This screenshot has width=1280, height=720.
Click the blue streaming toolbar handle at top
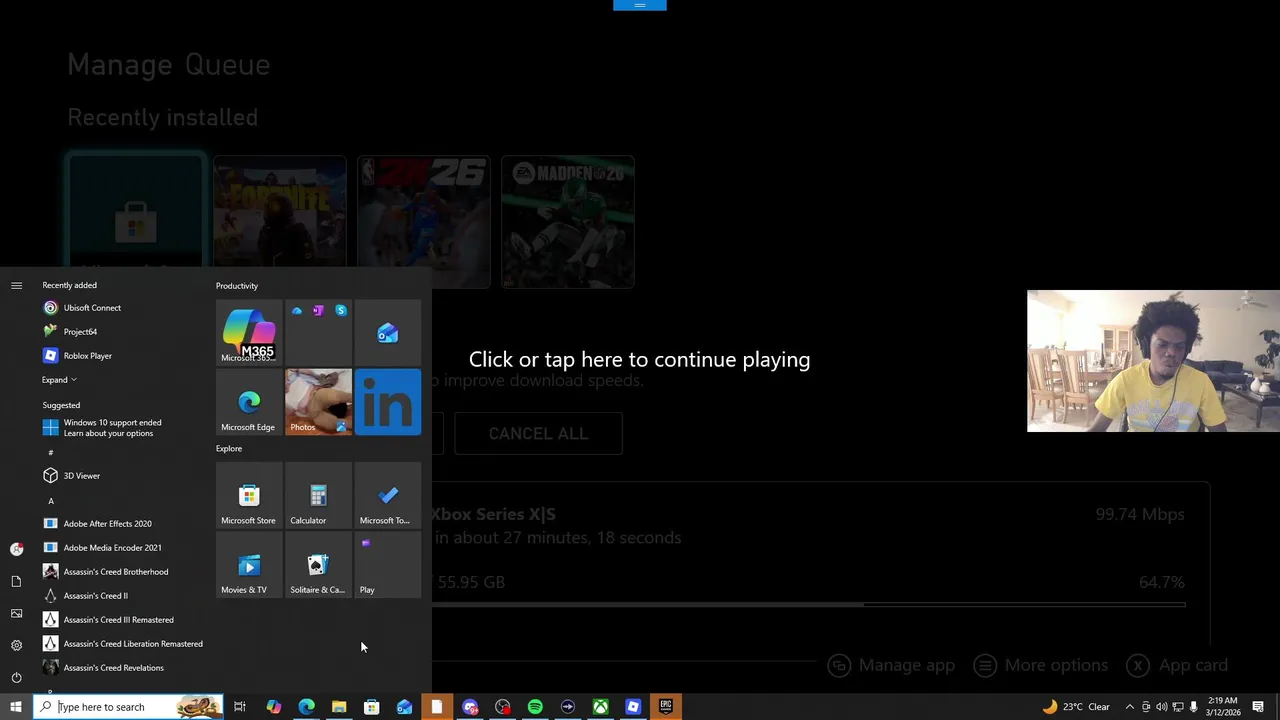click(640, 5)
